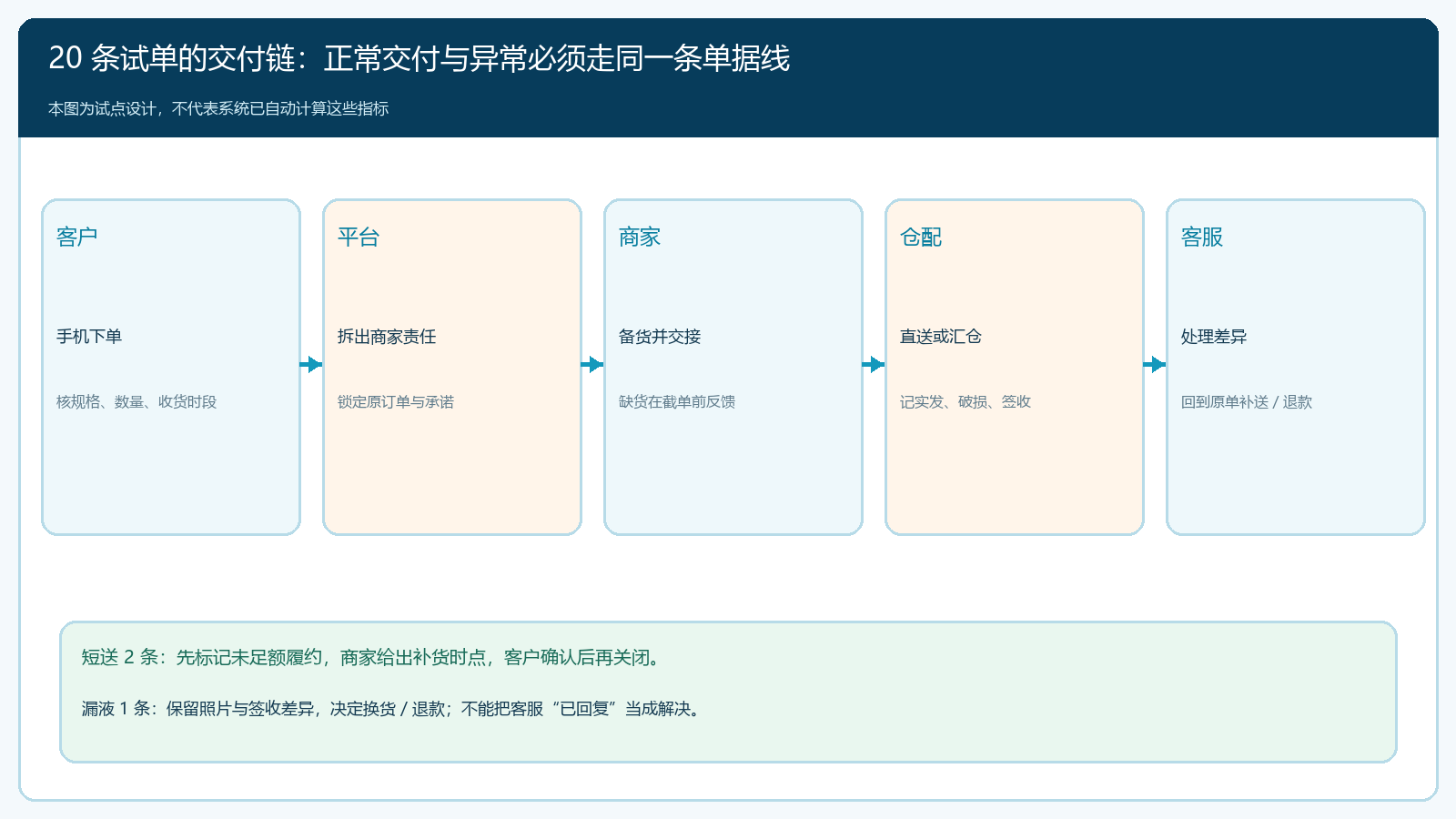Select the "核规格、数量、收货时段" description
This screenshot has height=819, width=1456.
click(x=136, y=402)
